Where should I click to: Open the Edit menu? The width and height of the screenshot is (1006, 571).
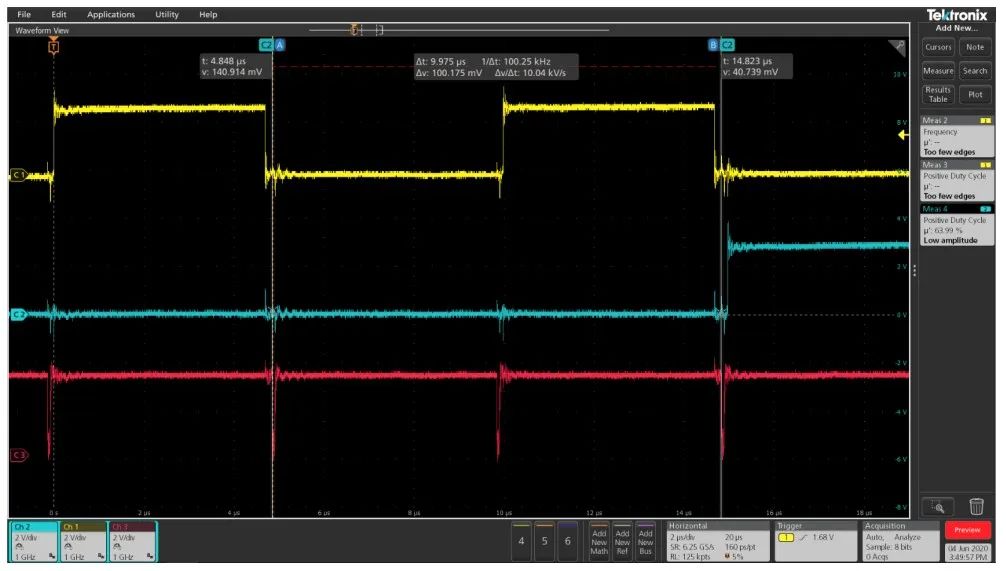click(x=58, y=14)
